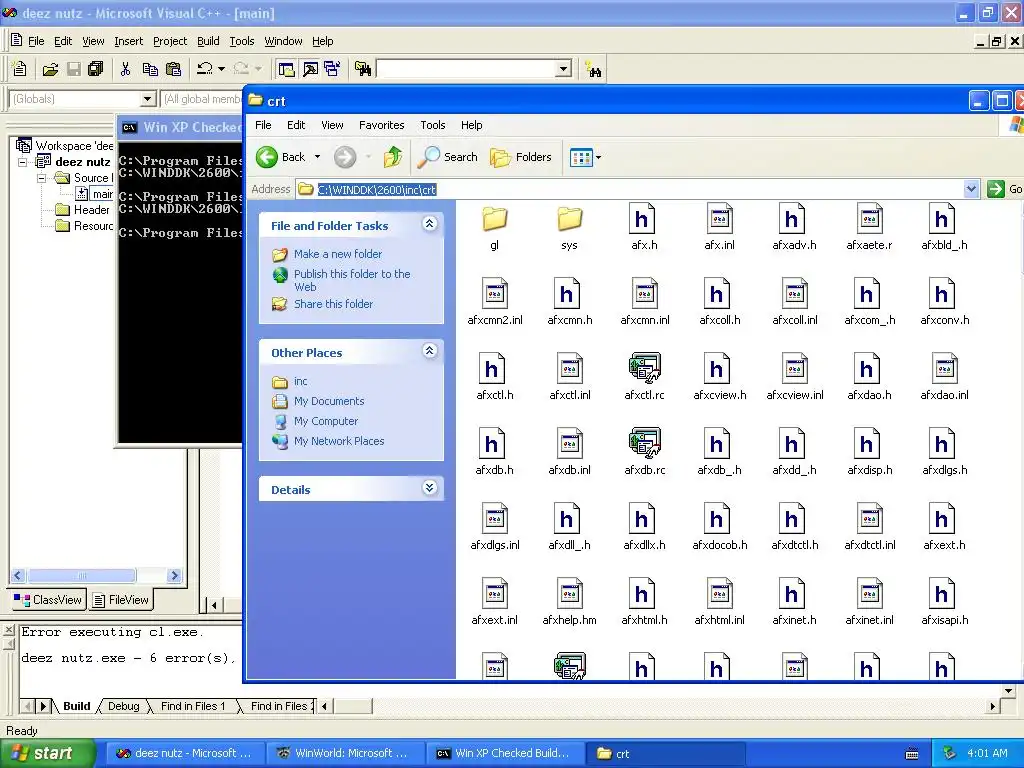Click the Start button

pos(48,753)
